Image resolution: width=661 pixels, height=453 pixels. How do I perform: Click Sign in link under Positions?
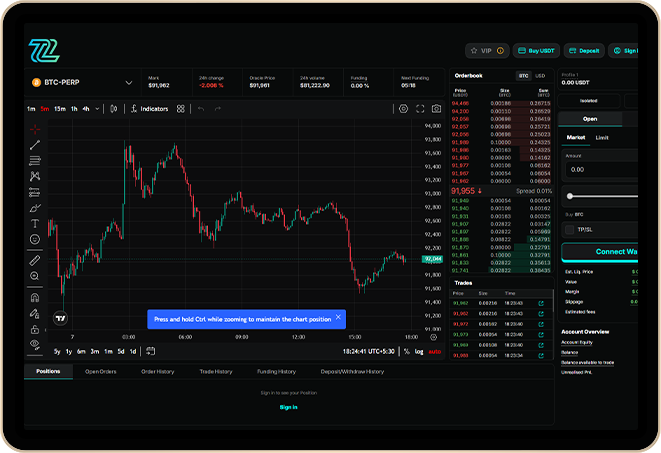pos(289,407)
